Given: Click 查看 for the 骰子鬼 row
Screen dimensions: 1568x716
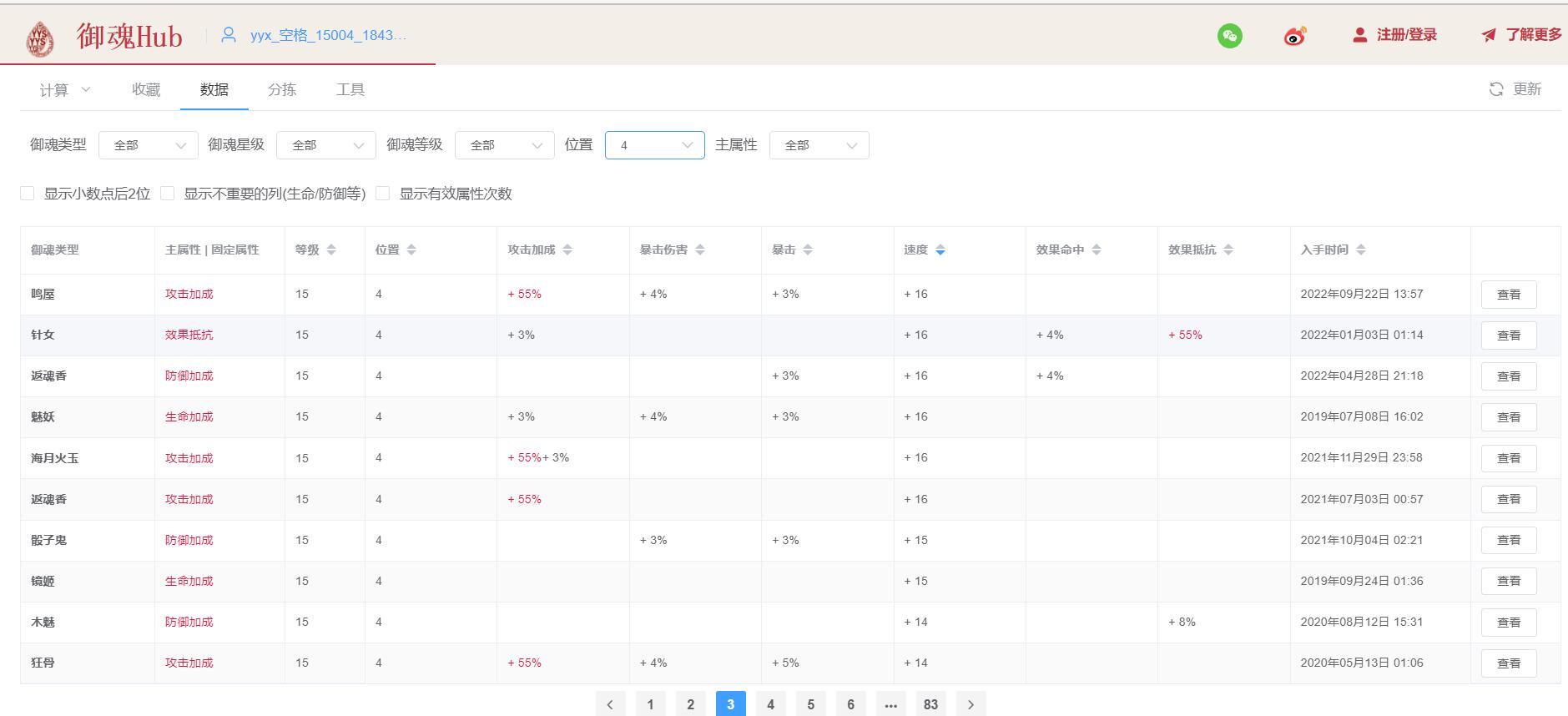Looking at the screenshot, I should (x=1509, y=540).
